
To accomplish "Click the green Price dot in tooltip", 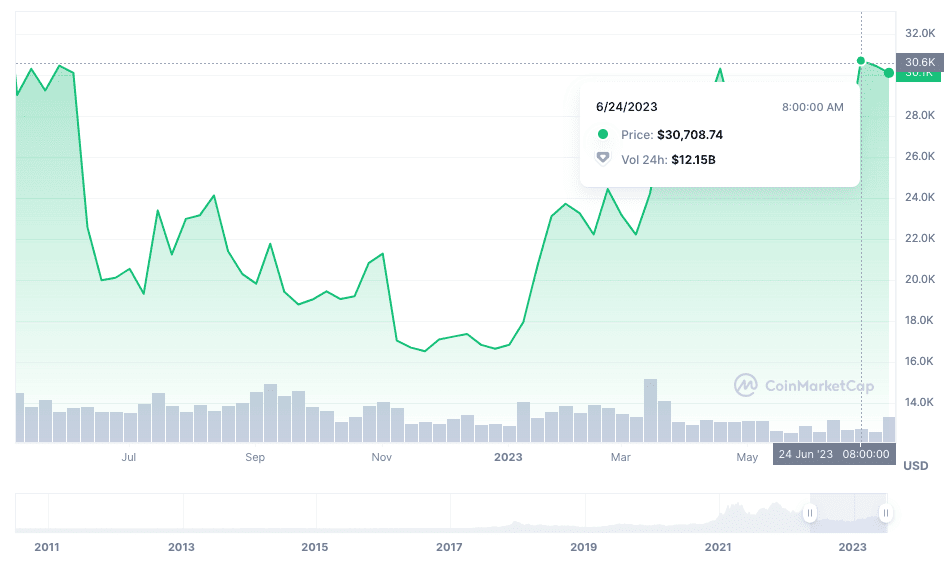I will pyautogui.click(x=602, y=134).
